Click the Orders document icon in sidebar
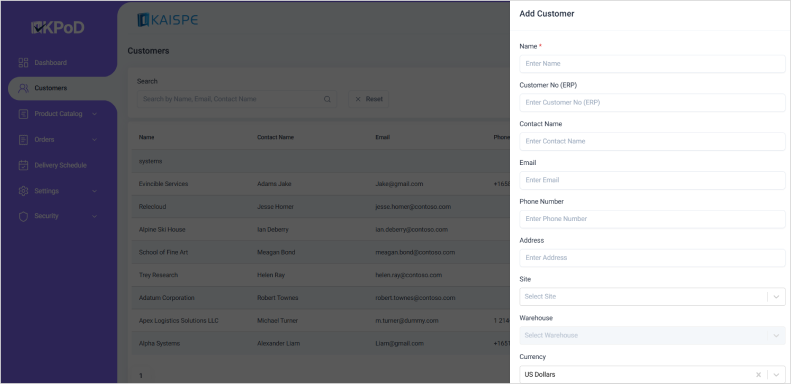This screenshot has height=384, width=791. pos(23,140)
